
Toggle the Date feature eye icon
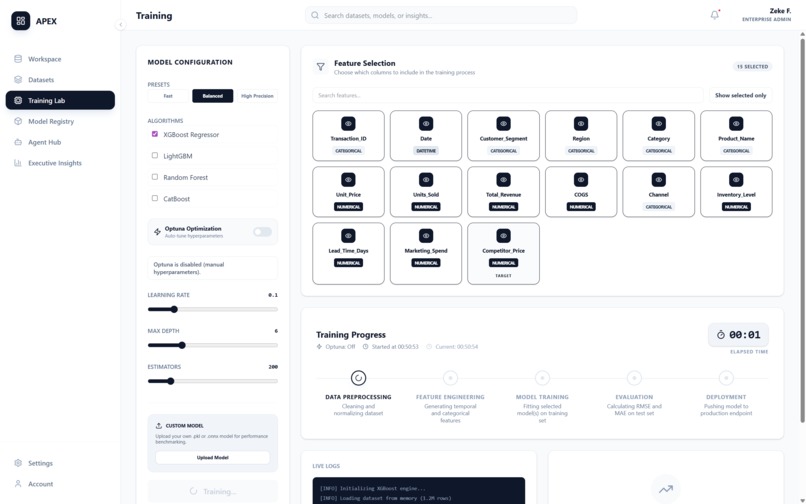click(x=426, y=124)
